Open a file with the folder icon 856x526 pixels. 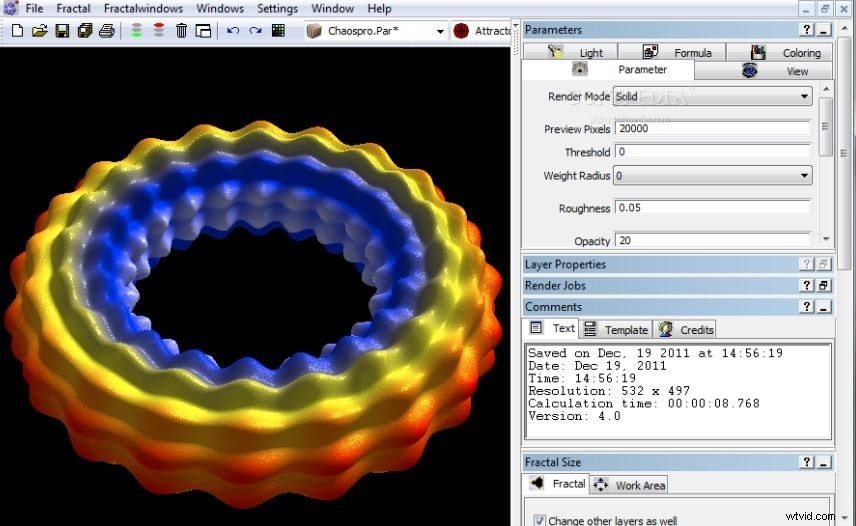(39, 31)
